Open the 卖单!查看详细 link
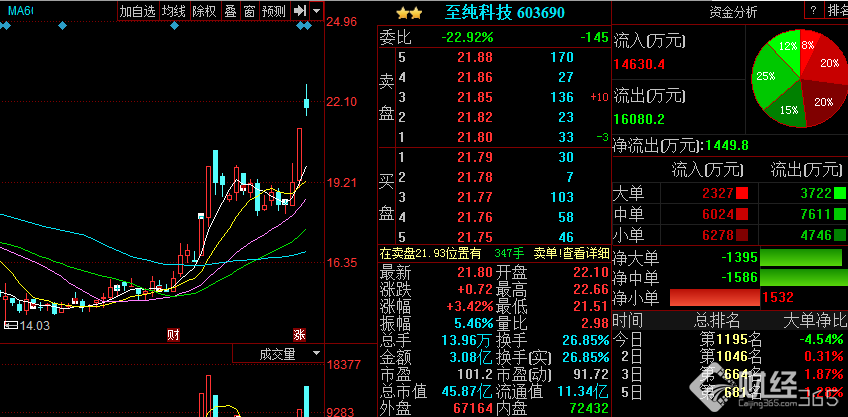The image size is (848, 417). tap(572, 253)
